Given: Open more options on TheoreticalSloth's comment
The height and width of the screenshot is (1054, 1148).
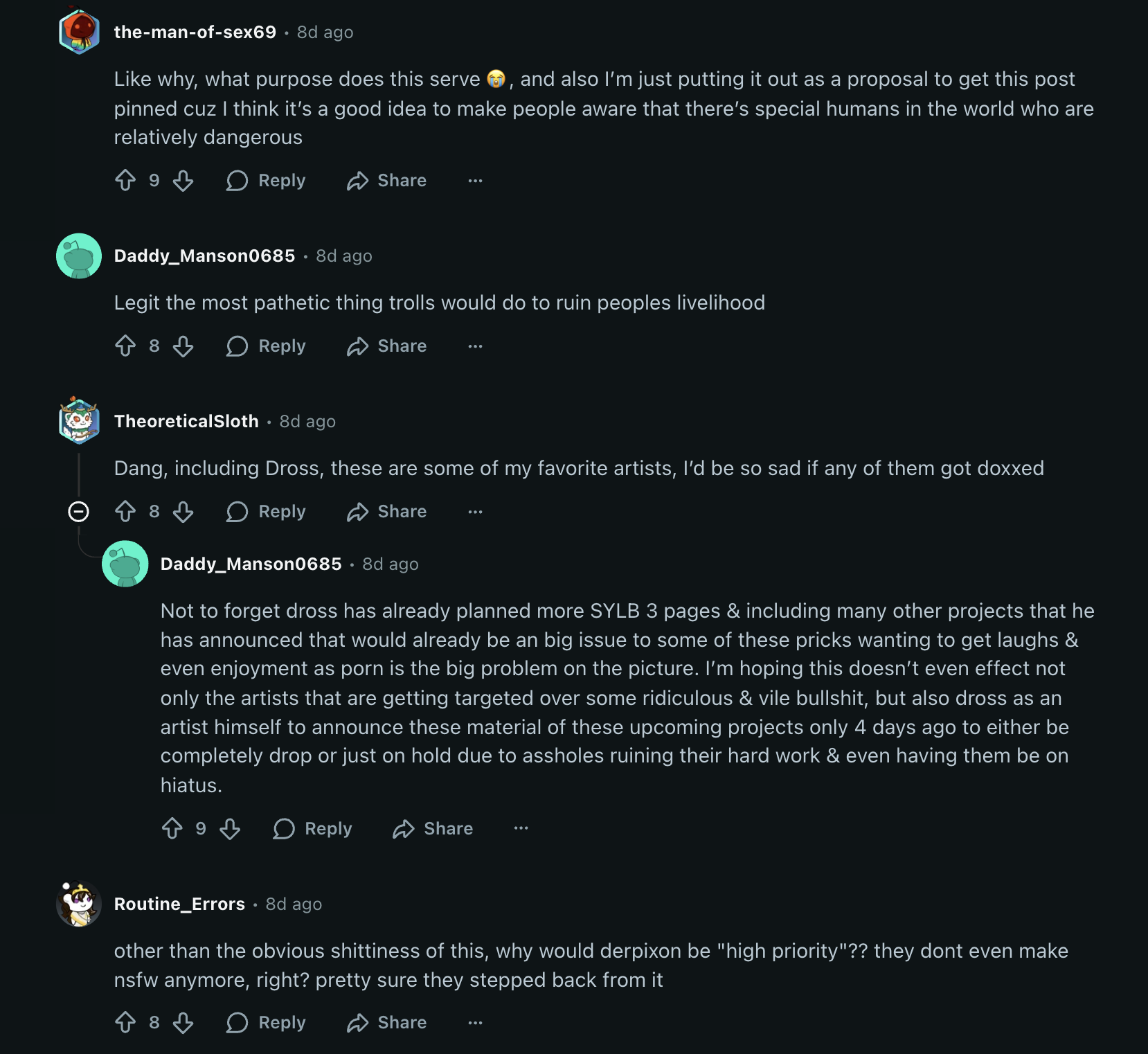Looking at the screenshot, I should coord(475,512).
